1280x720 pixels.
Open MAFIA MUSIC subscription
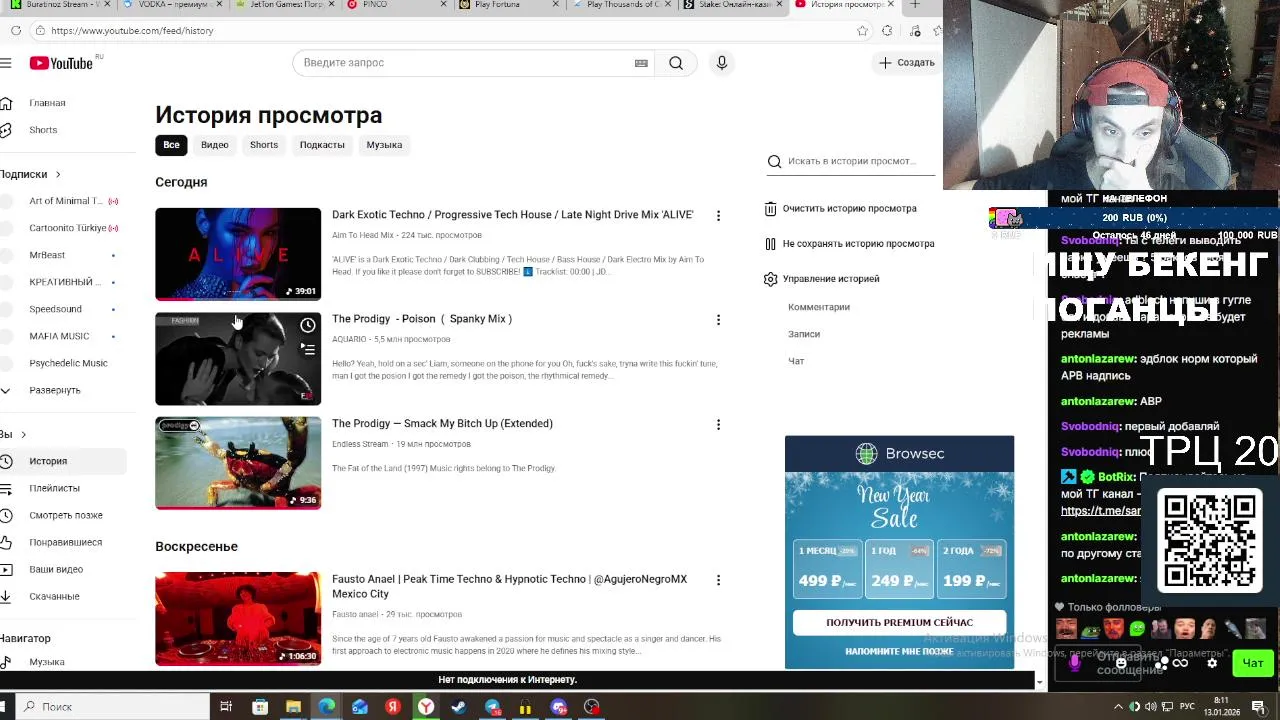click(x=59, y=336)
